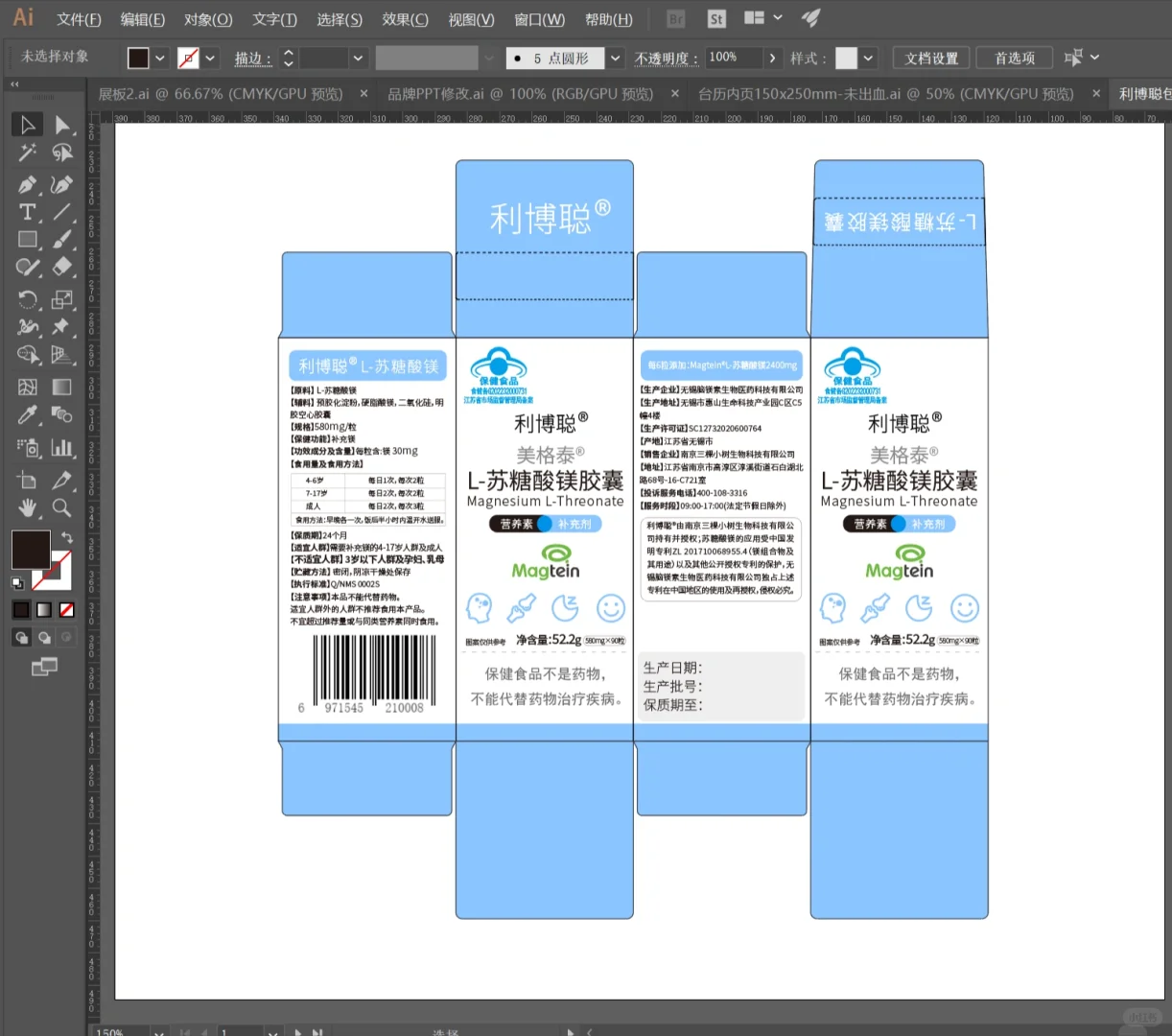Click the 首选项 button
This screenshot has width=1172, height=1036.
point(1015,58)
